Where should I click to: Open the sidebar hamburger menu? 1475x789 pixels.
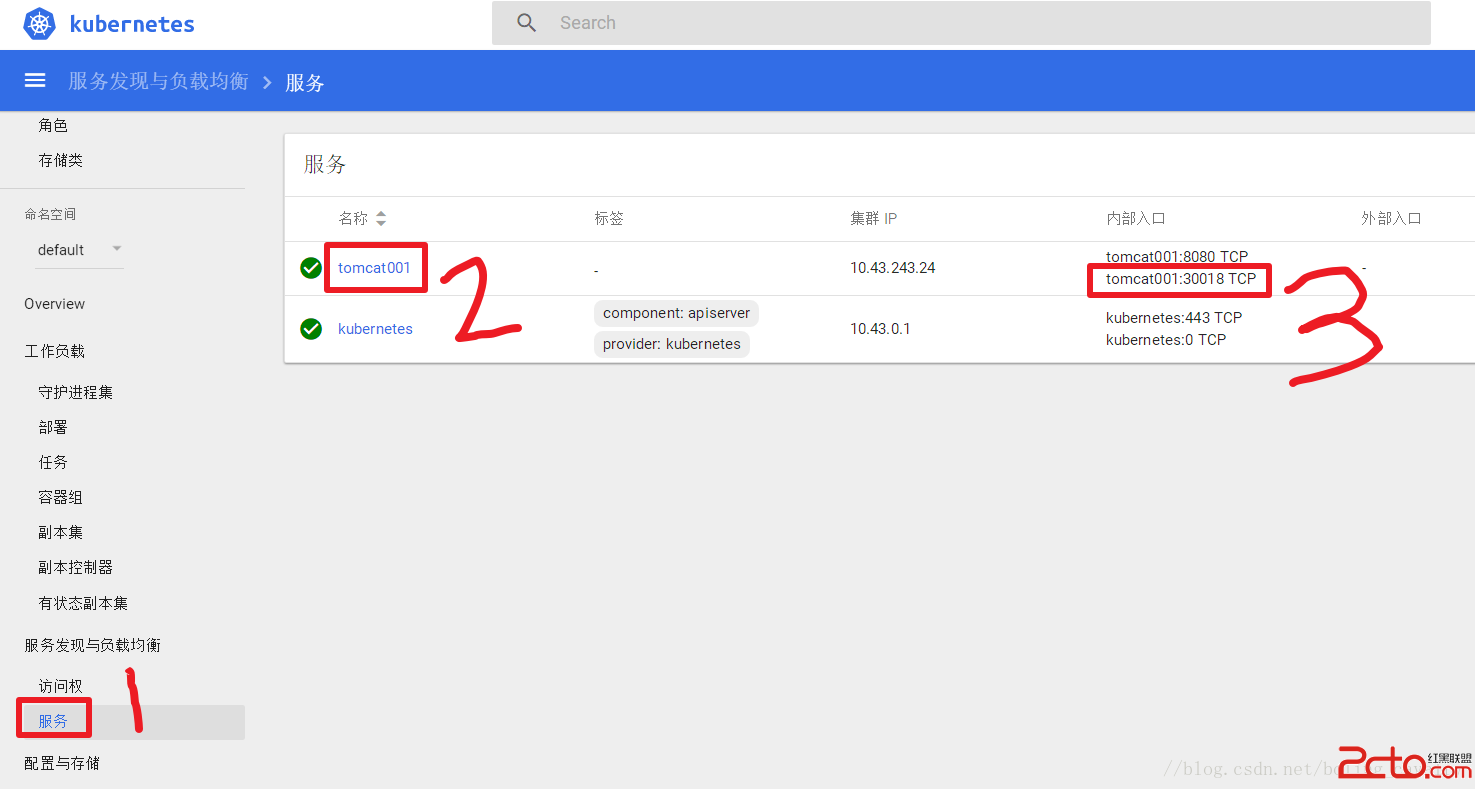(35, 80)
